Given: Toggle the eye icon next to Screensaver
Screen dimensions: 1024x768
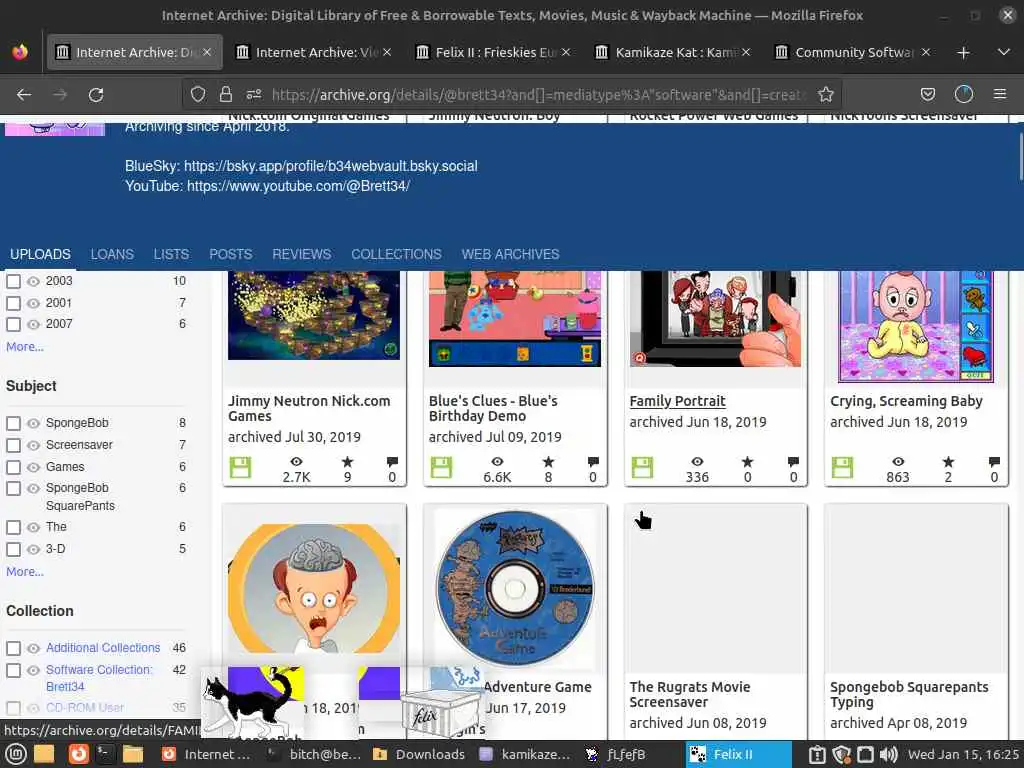Looking at the screenshot, I should click(33, 445).
